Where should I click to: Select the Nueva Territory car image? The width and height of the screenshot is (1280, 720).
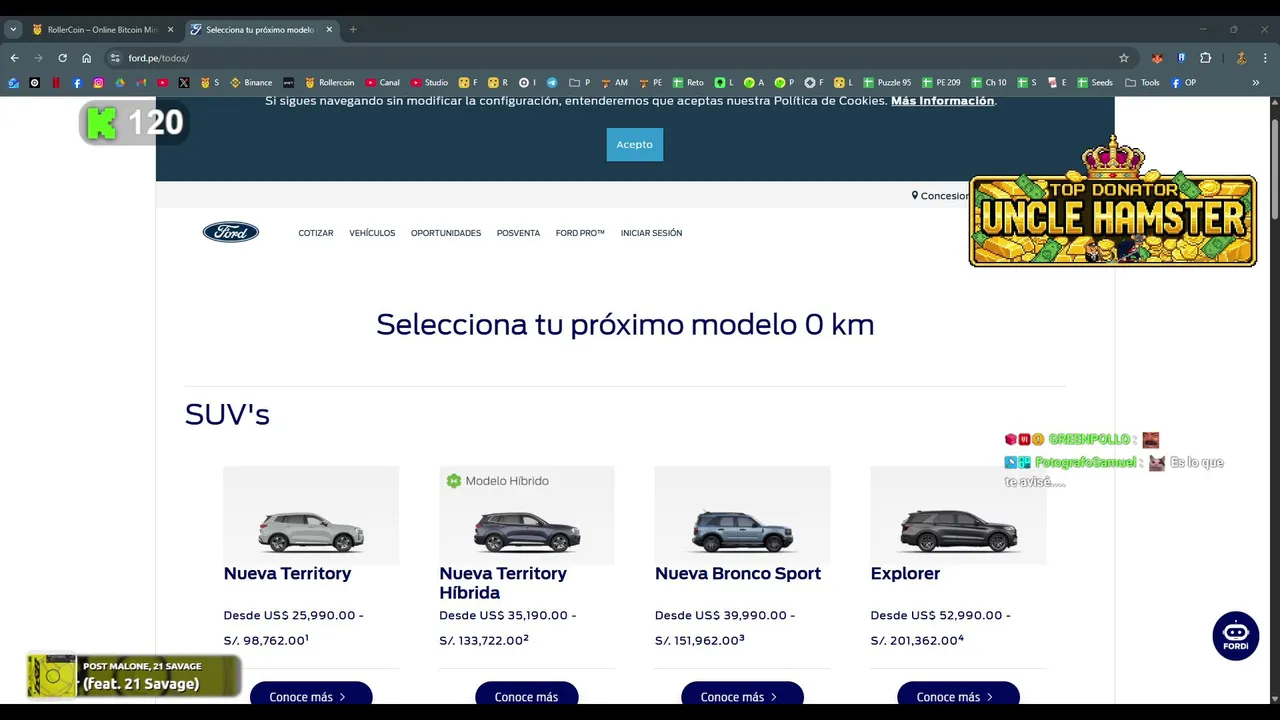[x=311, y=515]
